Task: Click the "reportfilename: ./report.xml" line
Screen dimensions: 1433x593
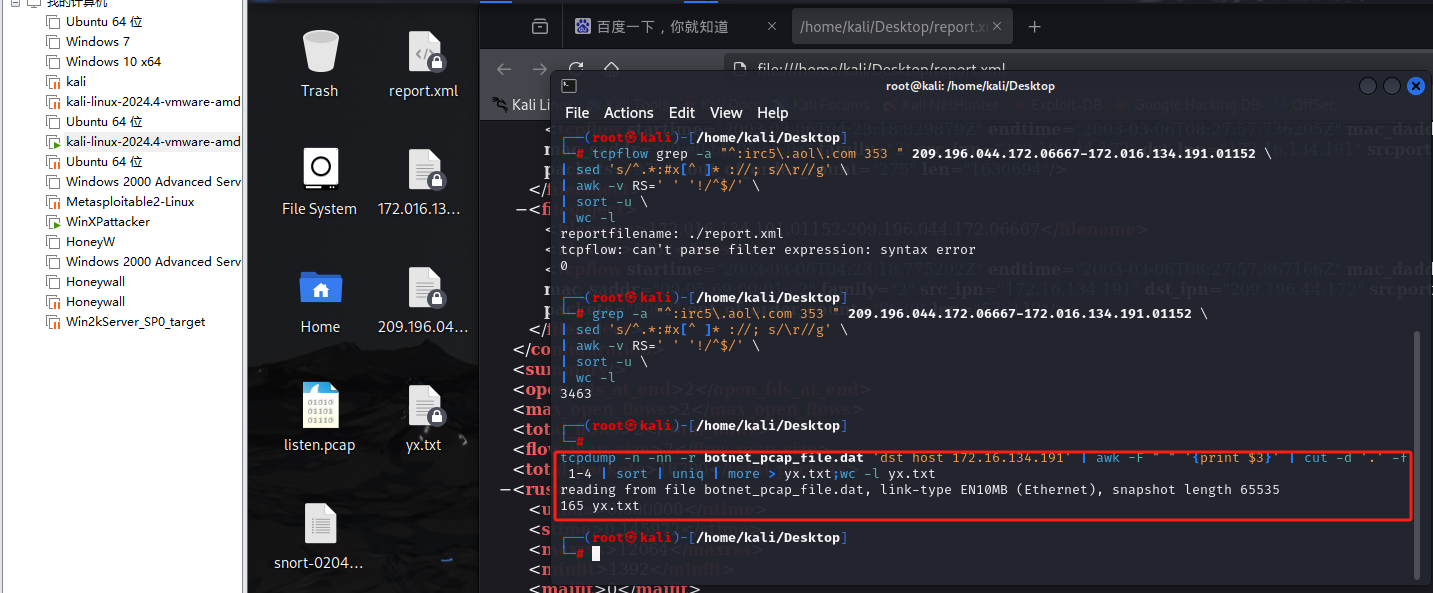Action: point(671,233)
